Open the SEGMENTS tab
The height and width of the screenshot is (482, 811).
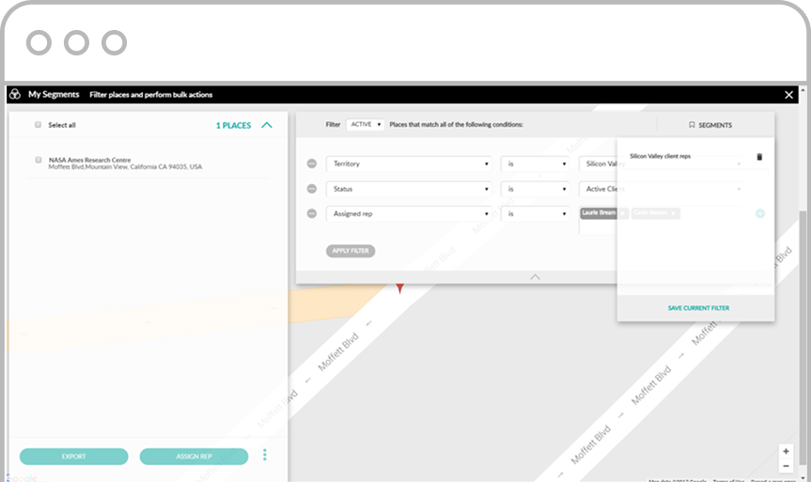click(710, 125)
